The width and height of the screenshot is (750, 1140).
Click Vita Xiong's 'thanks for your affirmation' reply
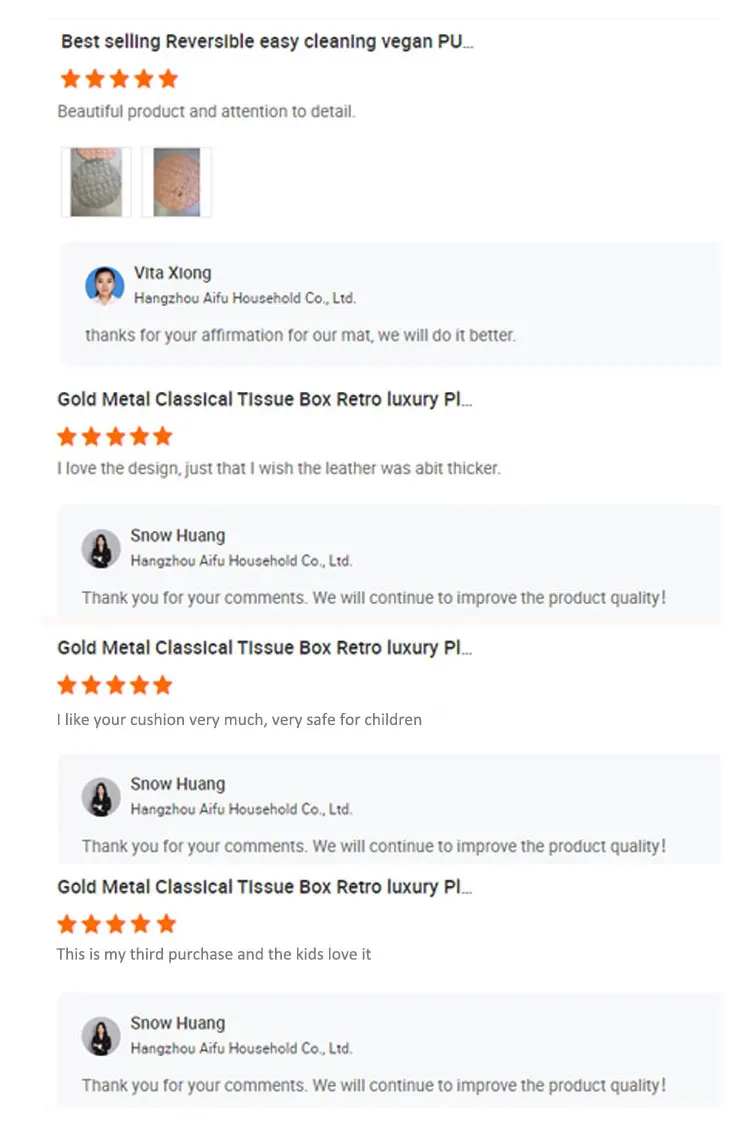[300, 335]
